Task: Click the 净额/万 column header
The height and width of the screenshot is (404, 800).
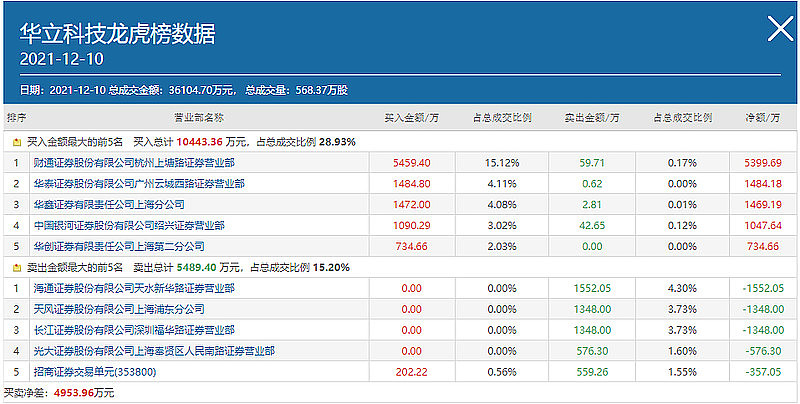Action: click(x=762, y=119)
